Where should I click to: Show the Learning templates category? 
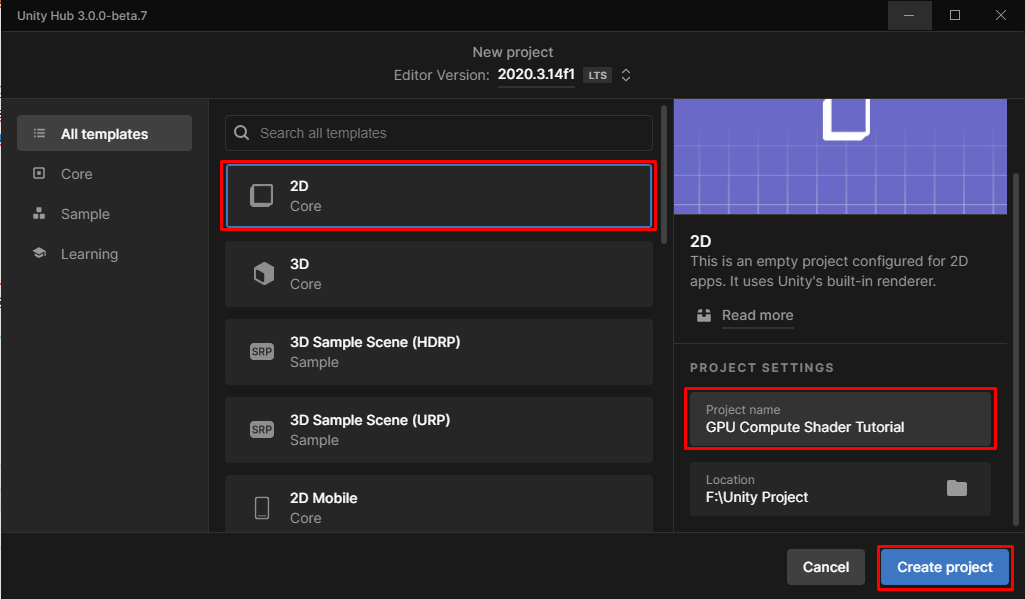[89, 254]
